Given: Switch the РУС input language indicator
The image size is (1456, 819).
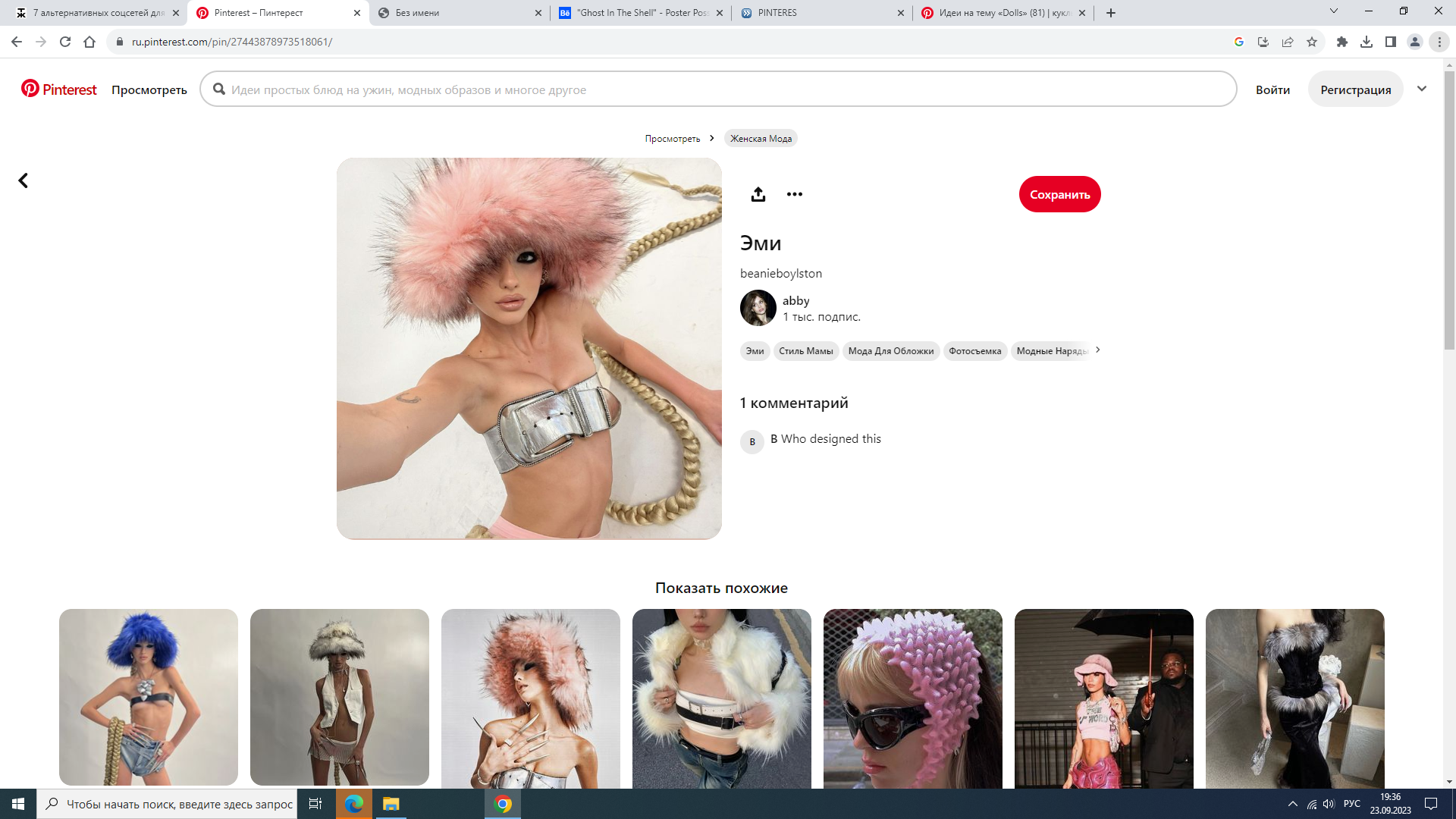Looking at the screenshot, I should (x=1351, y=804).
